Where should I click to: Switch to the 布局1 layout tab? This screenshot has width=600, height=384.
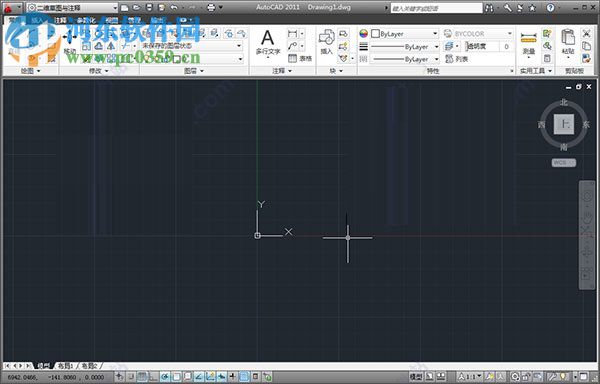tap(65, 366)
